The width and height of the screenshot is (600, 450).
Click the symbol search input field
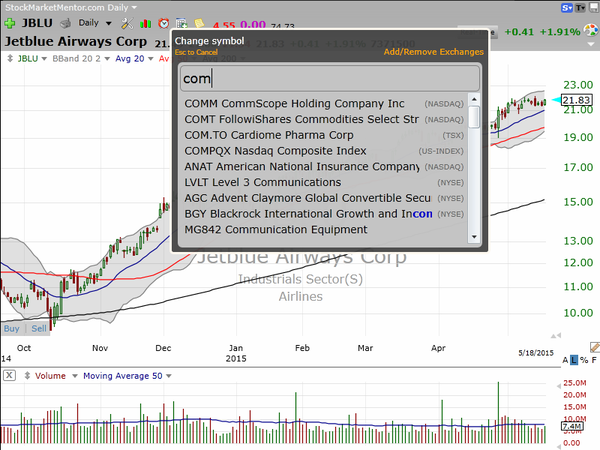330,78
